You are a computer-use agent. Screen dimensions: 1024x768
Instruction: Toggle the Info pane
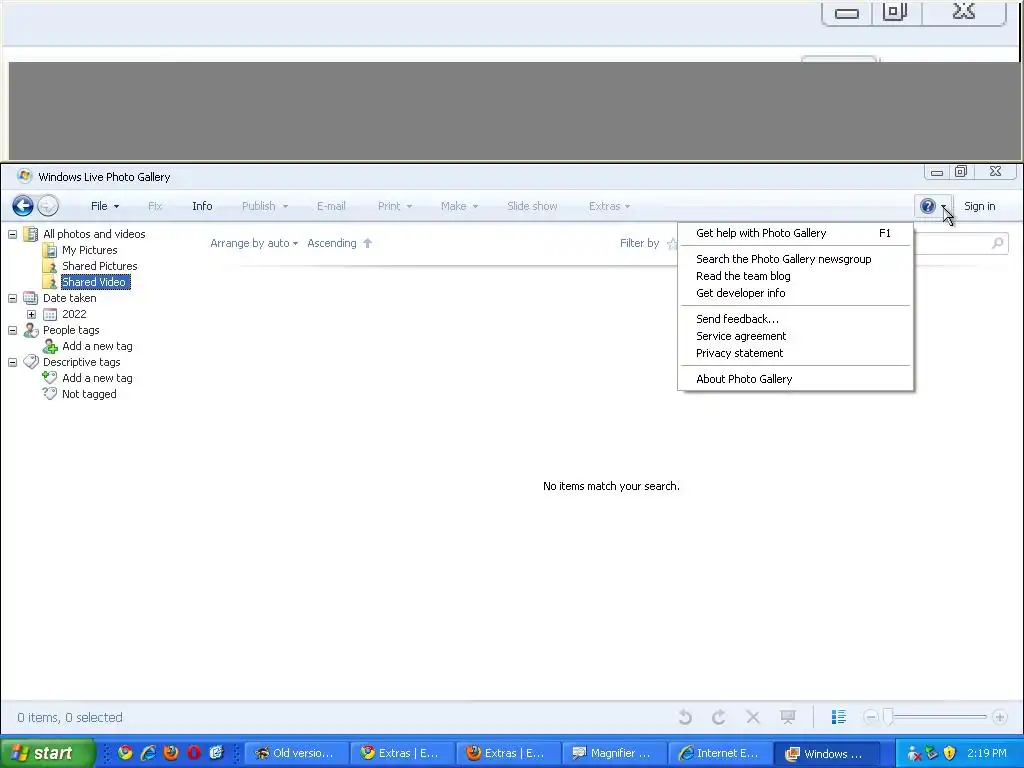pyautogui.click(x=202, y=206)
